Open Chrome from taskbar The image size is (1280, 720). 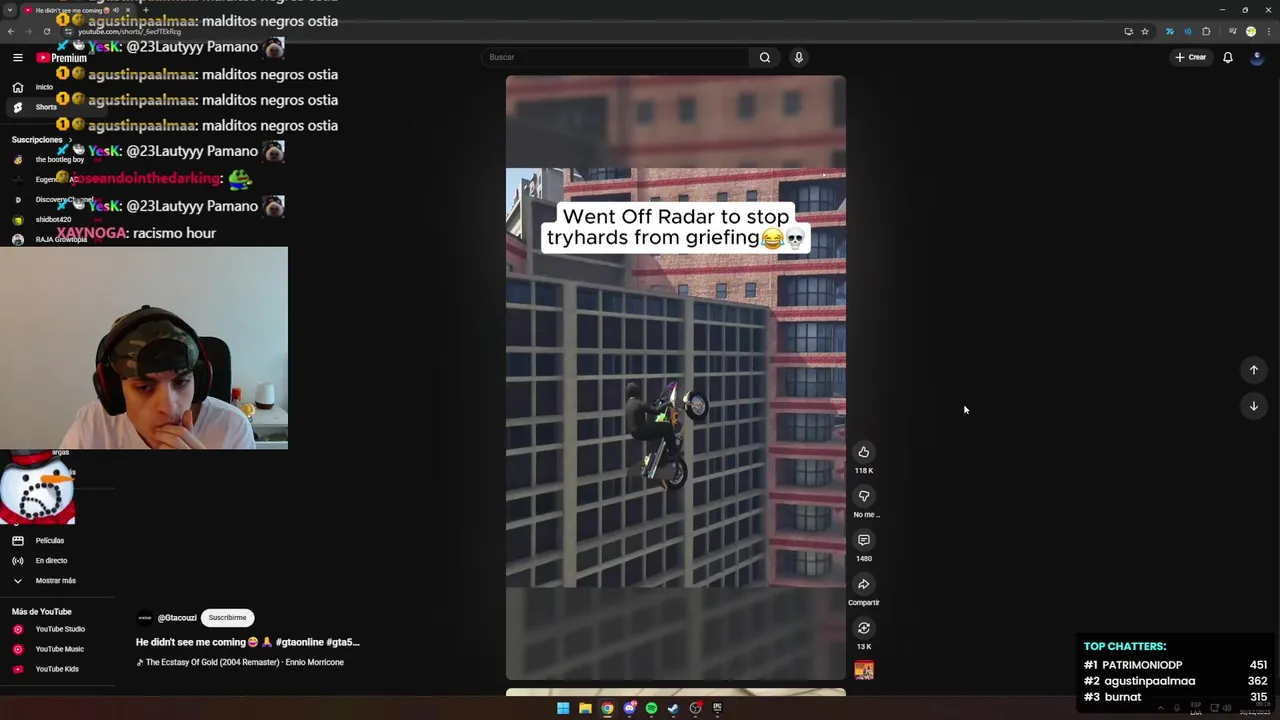(607, 708)
